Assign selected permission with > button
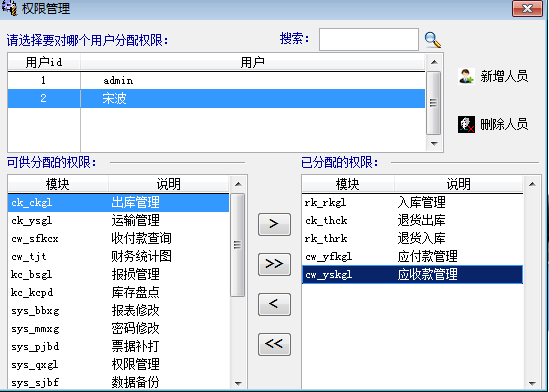549x392 pixels. pos(274,224)
